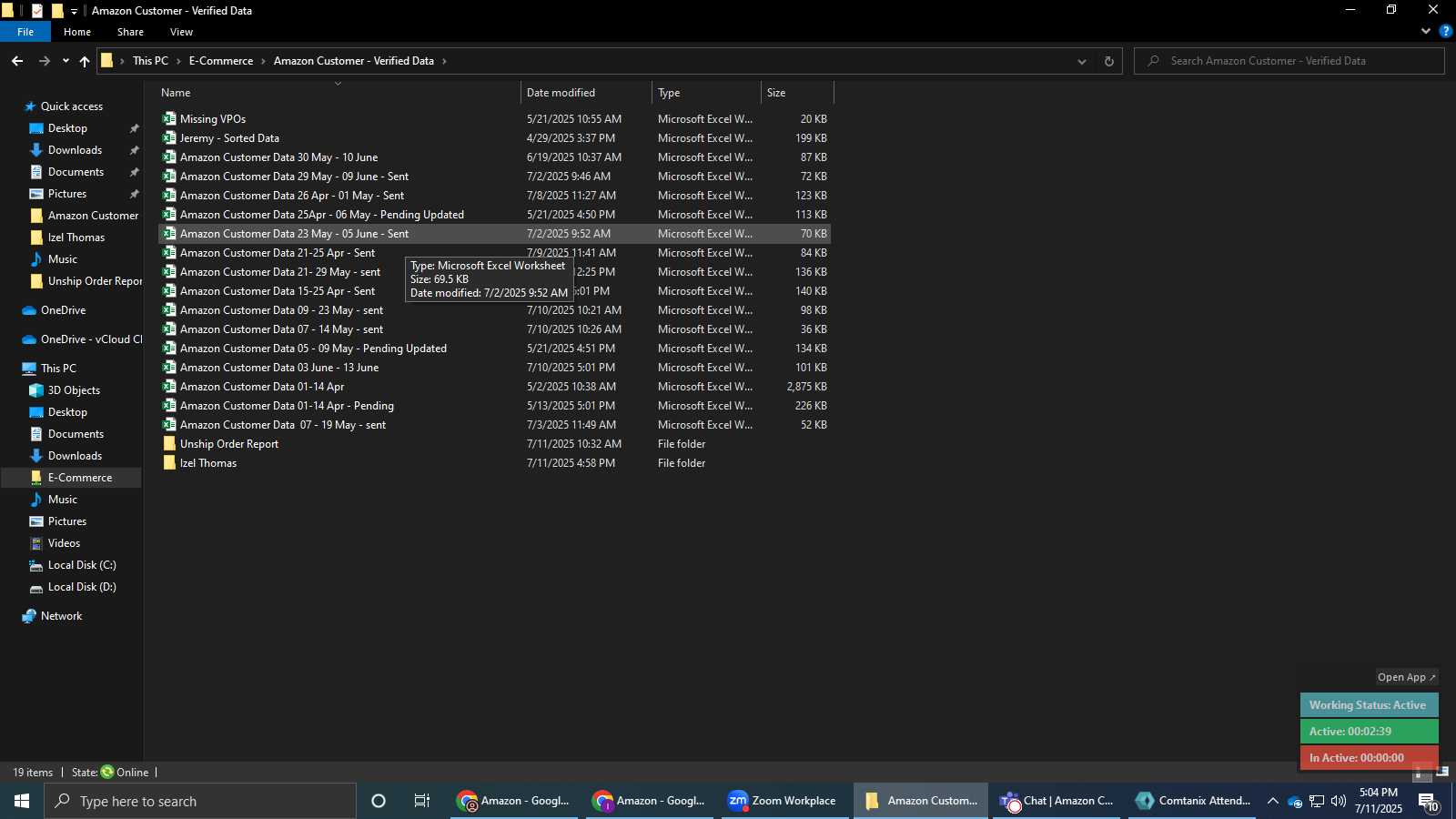Click Open App button in tracker widget
This screenshot has height=819, width=1456.
[x=1406, y=677]
